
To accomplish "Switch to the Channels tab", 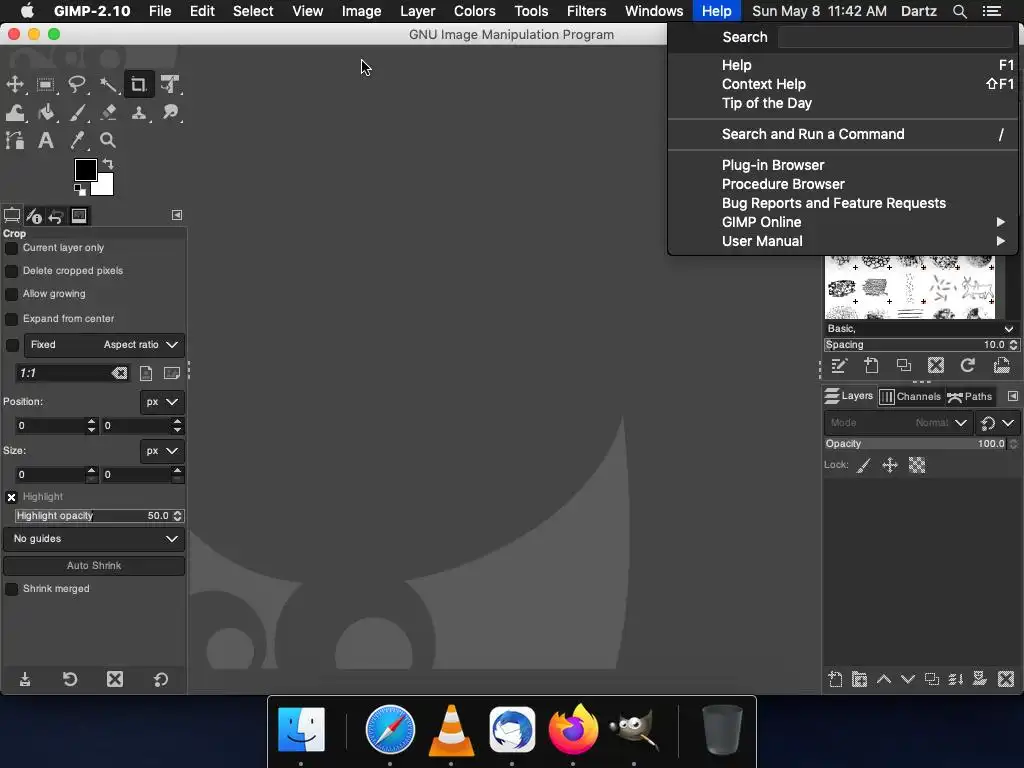I will [x=910, y=396].
